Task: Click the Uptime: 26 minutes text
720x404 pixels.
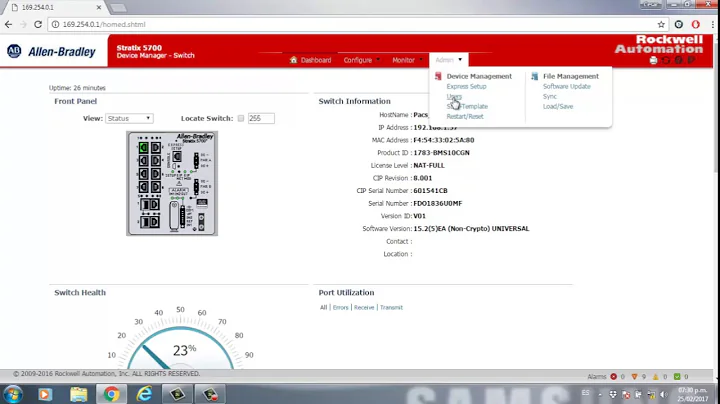Action: (77, 88)
